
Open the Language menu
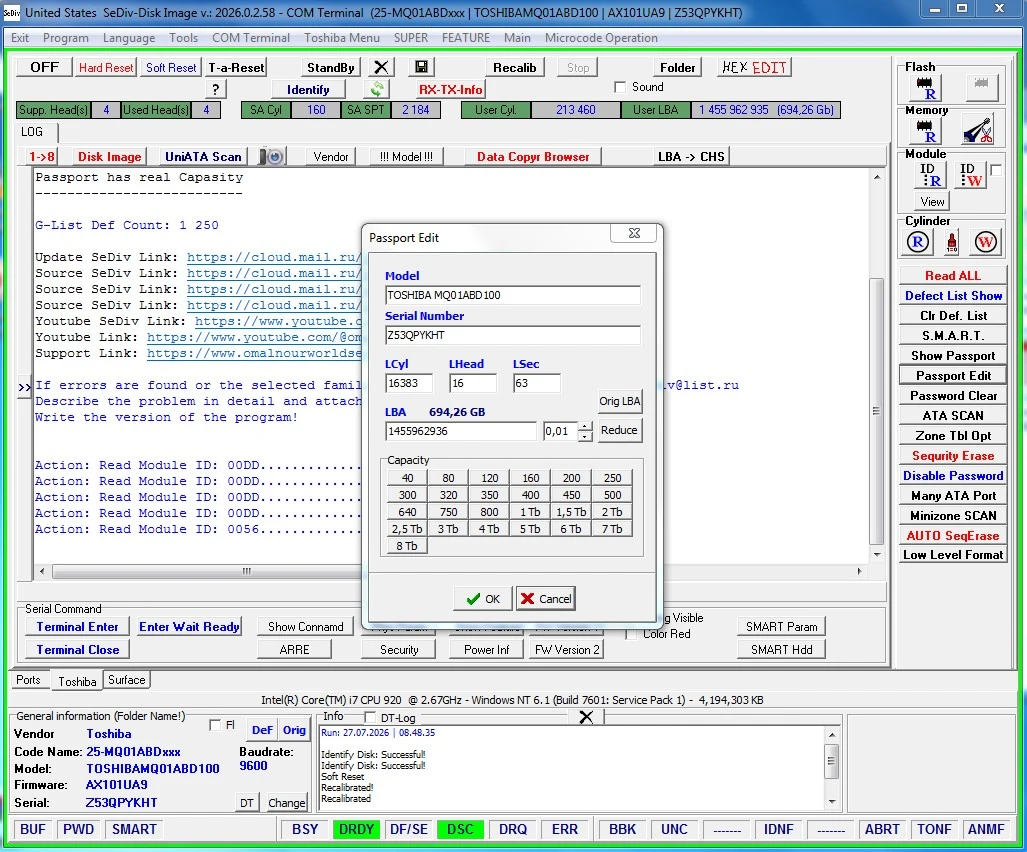click(x=129, y=38)
